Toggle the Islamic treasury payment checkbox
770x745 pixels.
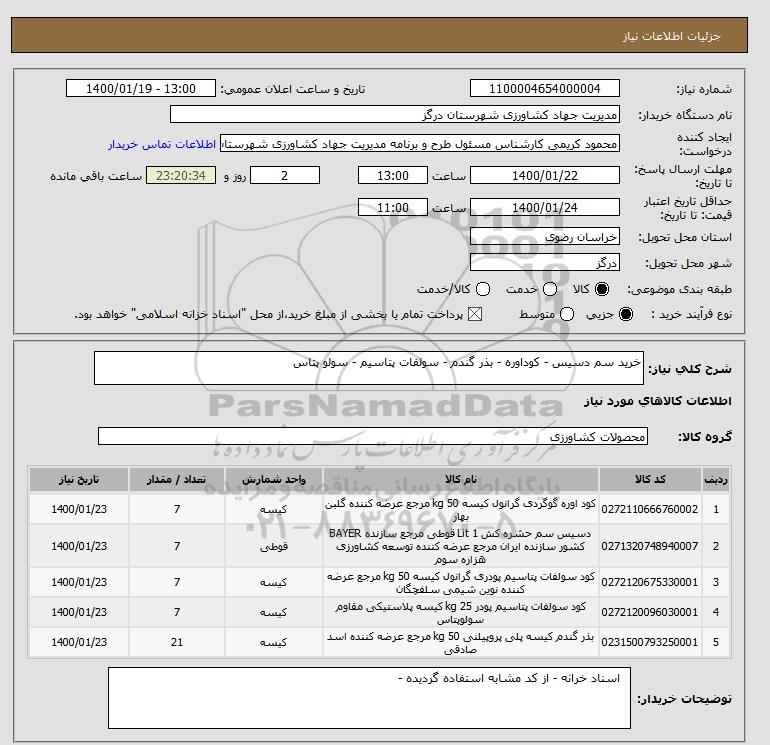(x=475, y=314)
